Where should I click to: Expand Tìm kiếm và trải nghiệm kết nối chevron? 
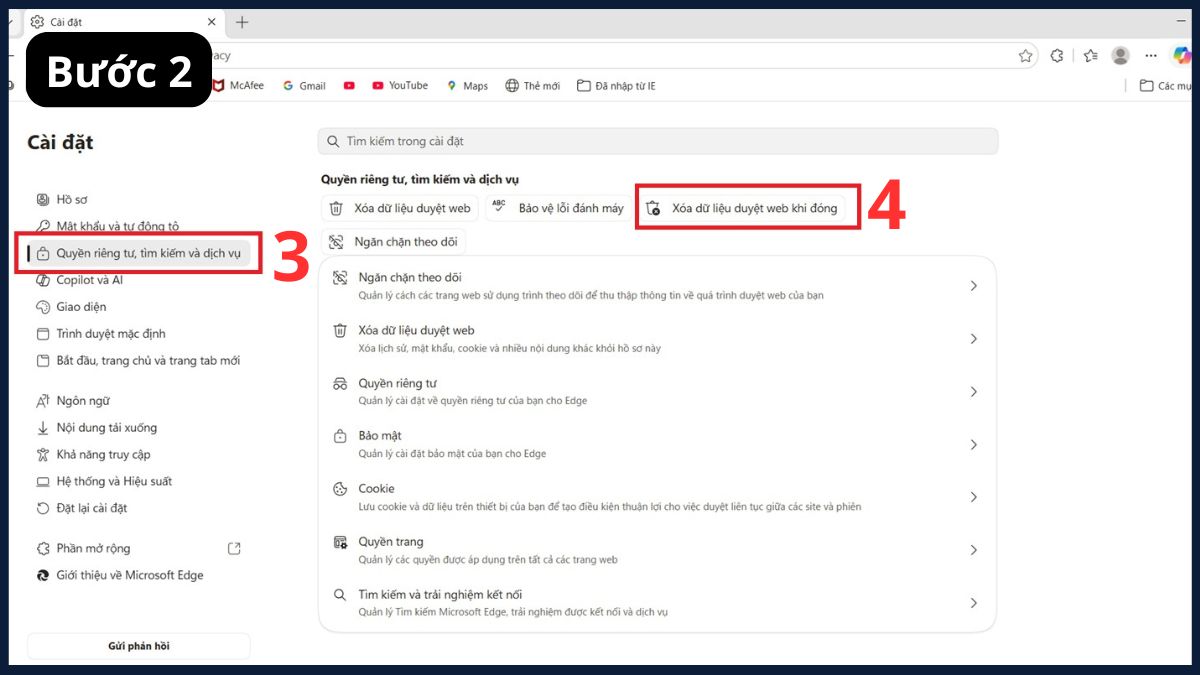click(973, 603)
